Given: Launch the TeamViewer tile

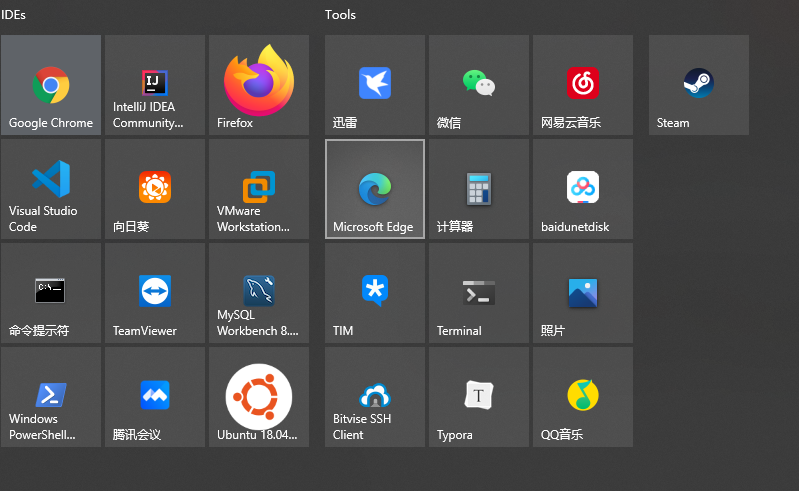Looking at the screenshot, I should (x=155, y=293).
